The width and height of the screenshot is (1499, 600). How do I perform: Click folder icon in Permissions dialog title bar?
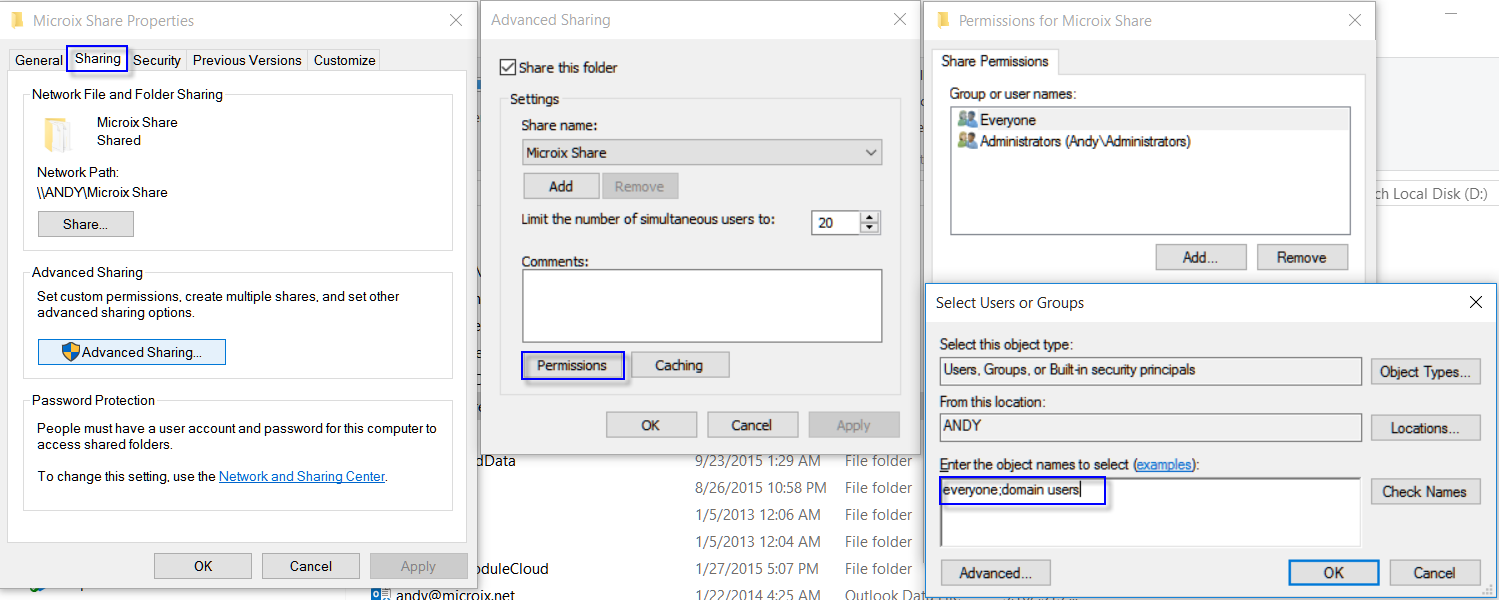(x=942, y=20)
